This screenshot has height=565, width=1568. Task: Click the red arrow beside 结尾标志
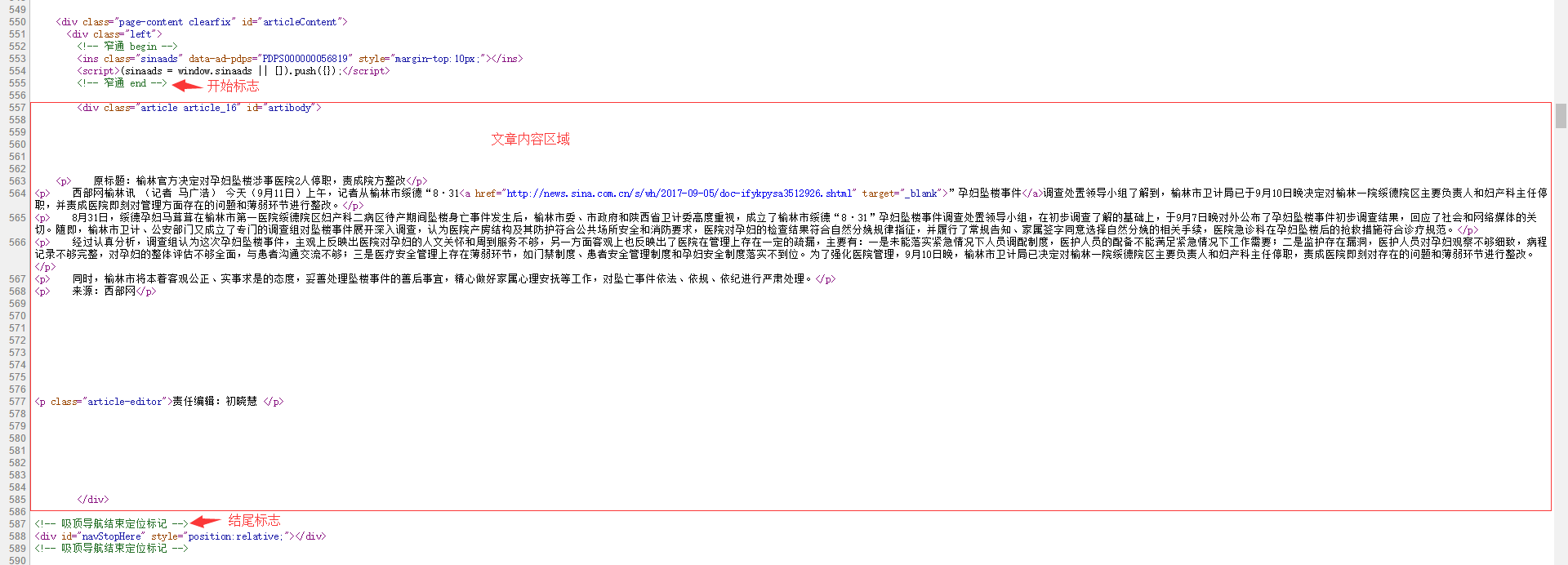click(x=206, y=521)
